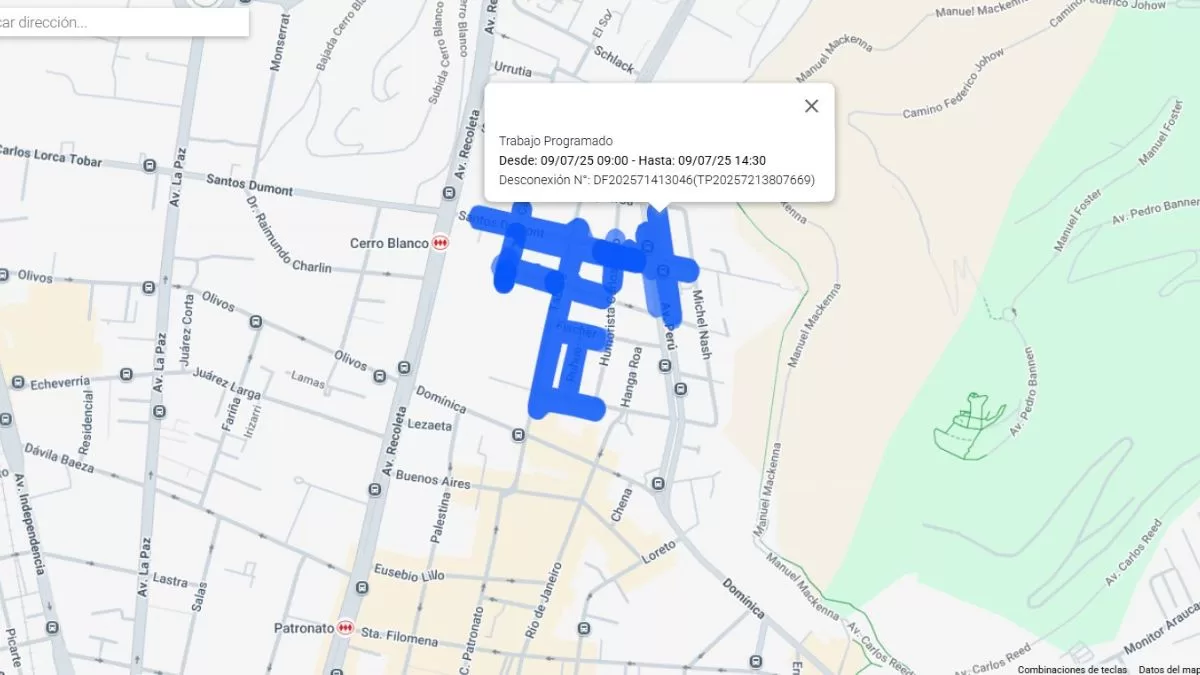
Task: Open the Datos del mapa link
Action: pos(1168,669)
